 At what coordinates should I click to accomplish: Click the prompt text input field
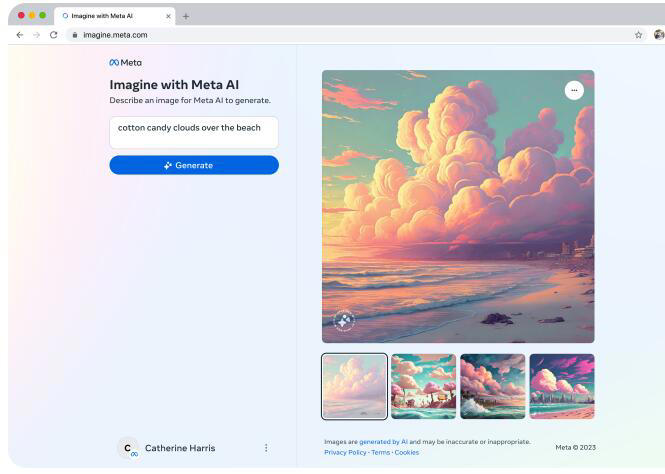click(x=194, y=133)
